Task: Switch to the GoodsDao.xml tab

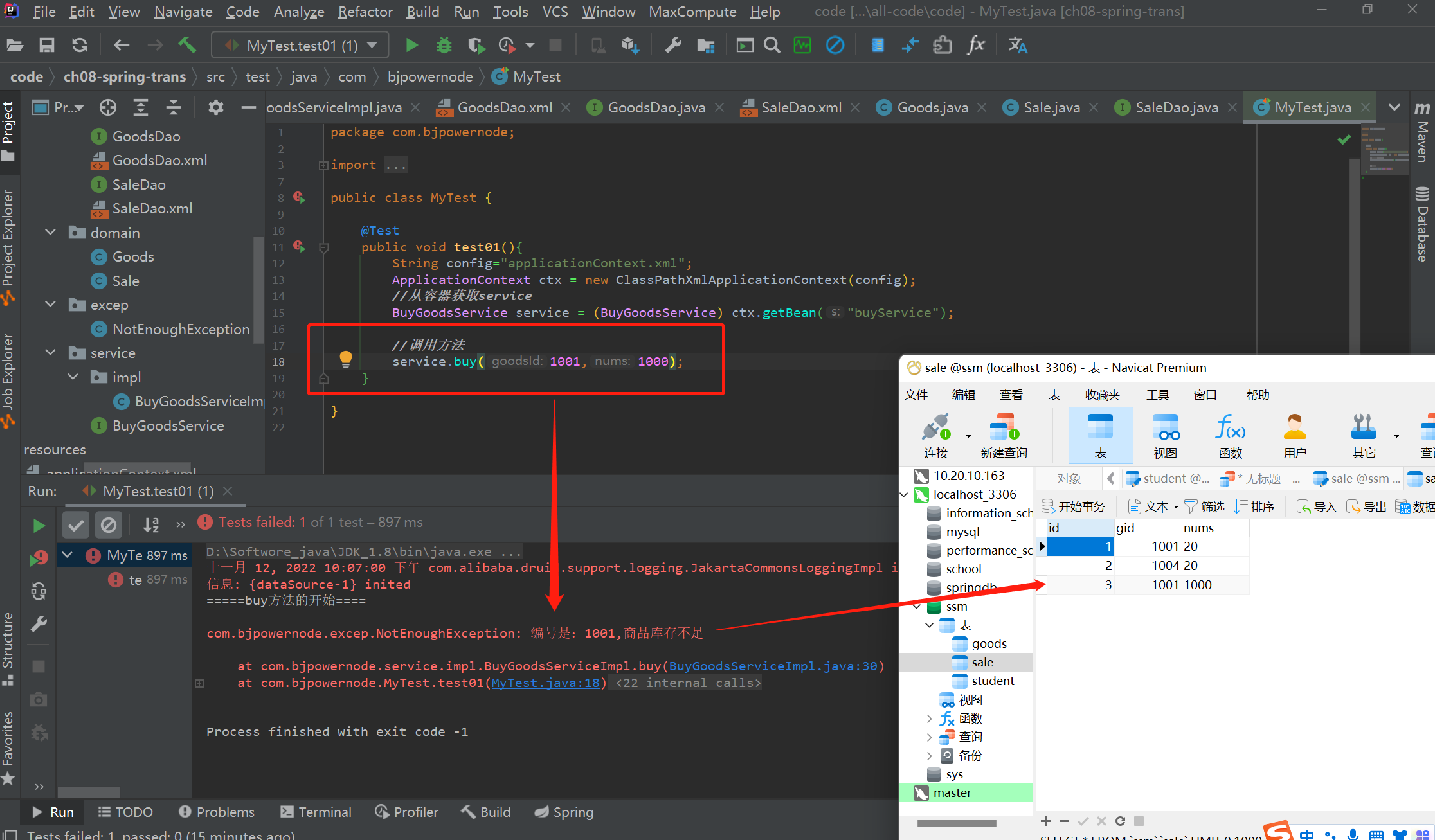Action: coord(504,107)
